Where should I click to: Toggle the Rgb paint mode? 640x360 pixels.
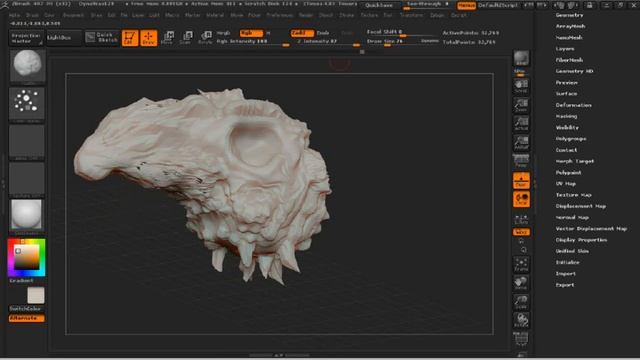(x=251, y=33)
